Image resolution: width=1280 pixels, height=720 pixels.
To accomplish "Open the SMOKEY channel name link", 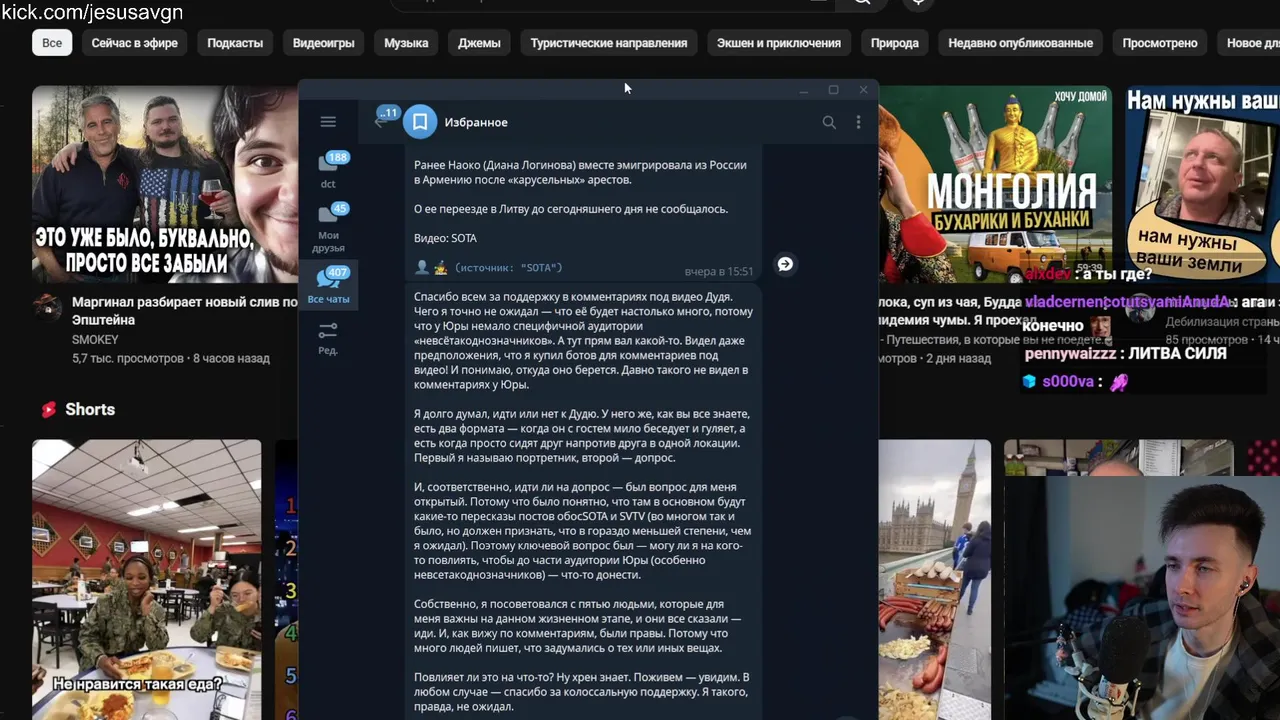I will point(95,340).
